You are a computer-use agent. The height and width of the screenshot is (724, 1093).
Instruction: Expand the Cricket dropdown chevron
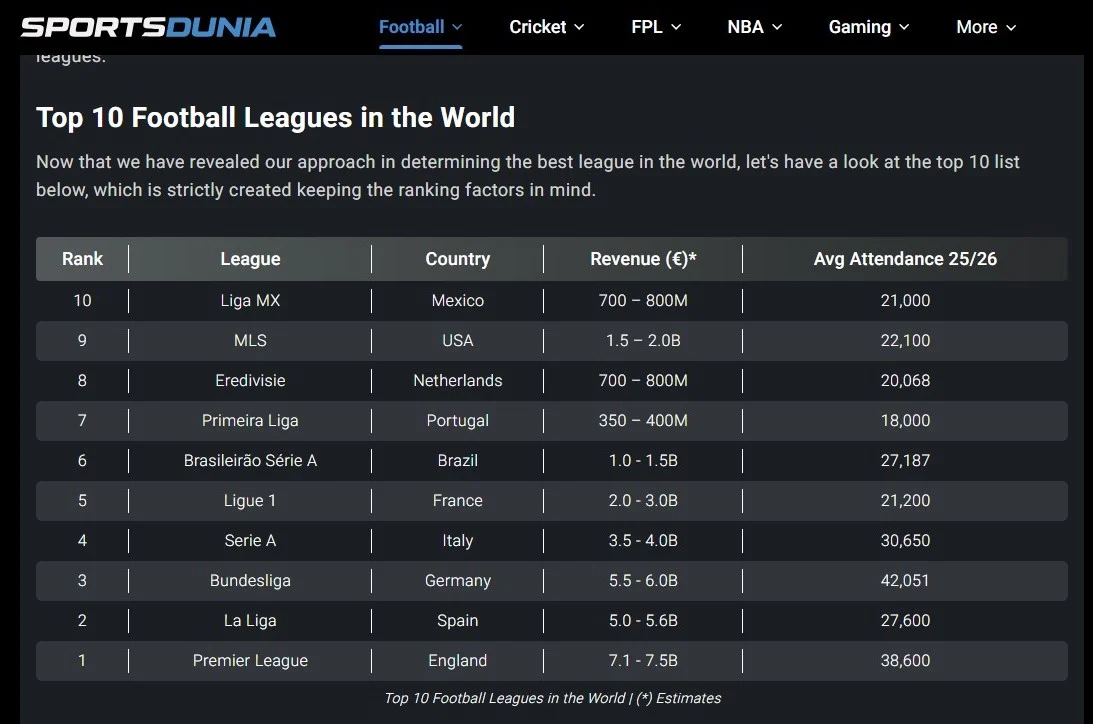pos(578,28)
